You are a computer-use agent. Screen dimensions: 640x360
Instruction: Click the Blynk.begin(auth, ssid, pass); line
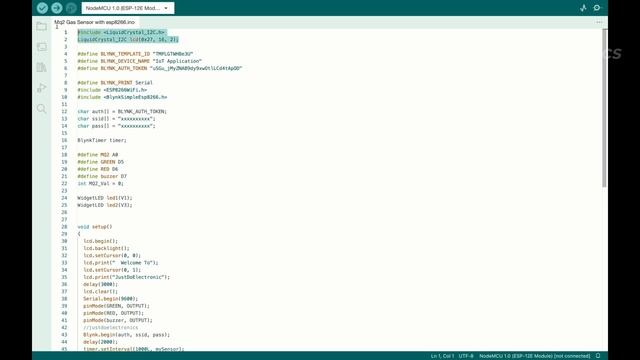127,335
